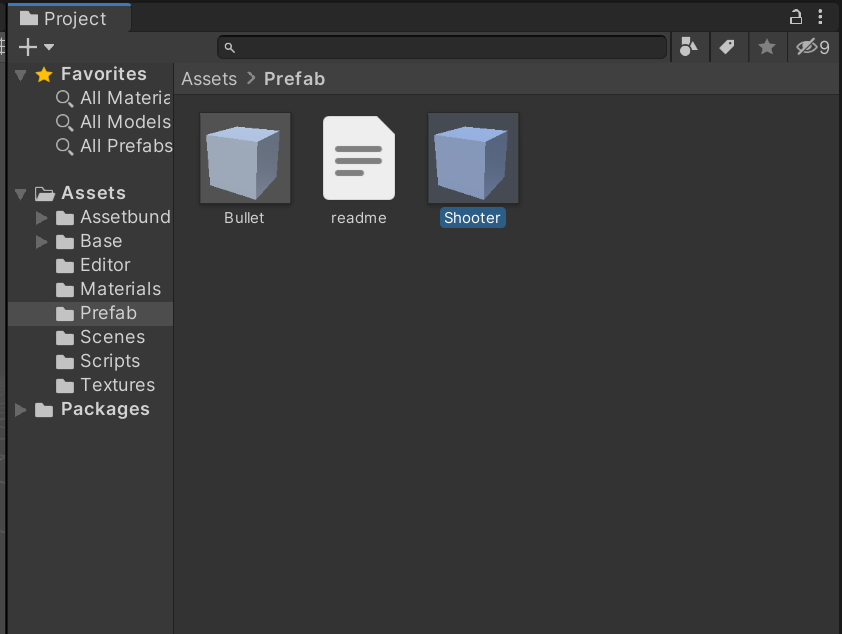Click the favorites star icon in toolbar

[x=766, y=47]
